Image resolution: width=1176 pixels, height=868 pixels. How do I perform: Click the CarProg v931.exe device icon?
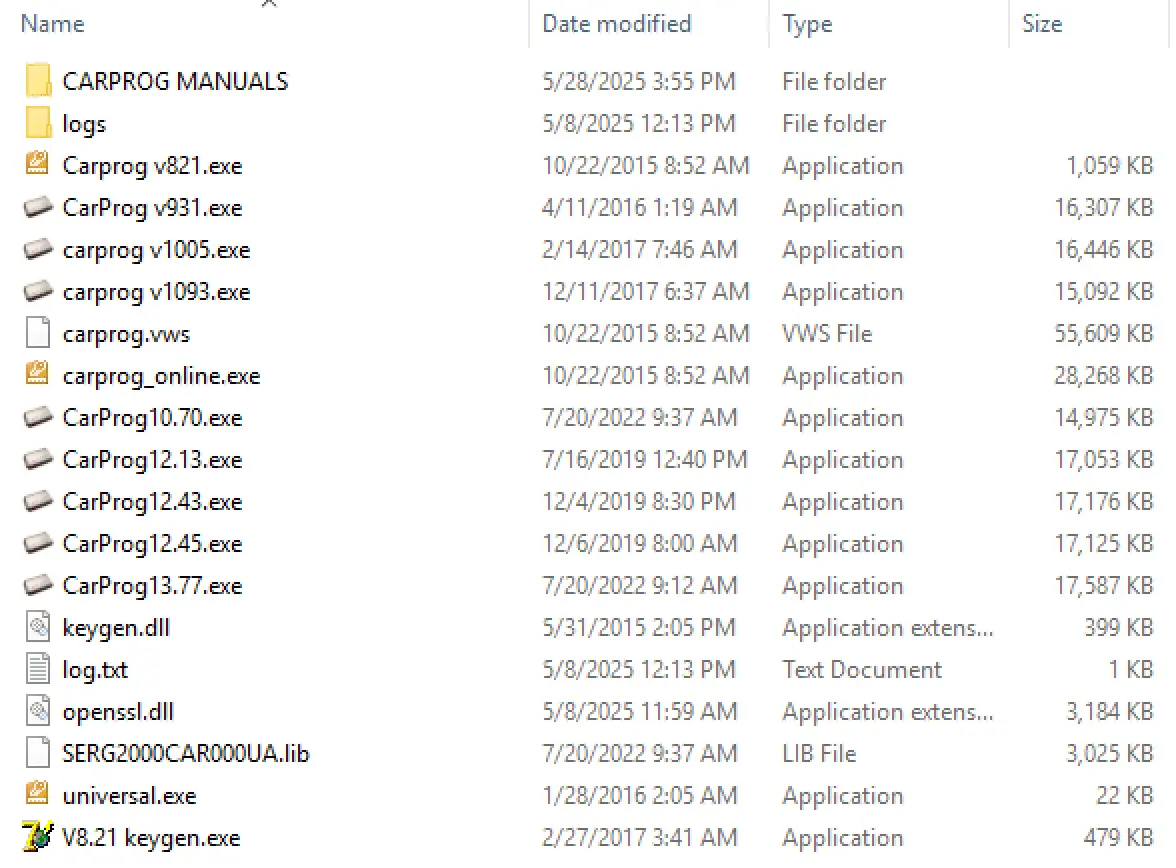click(38, 206)
